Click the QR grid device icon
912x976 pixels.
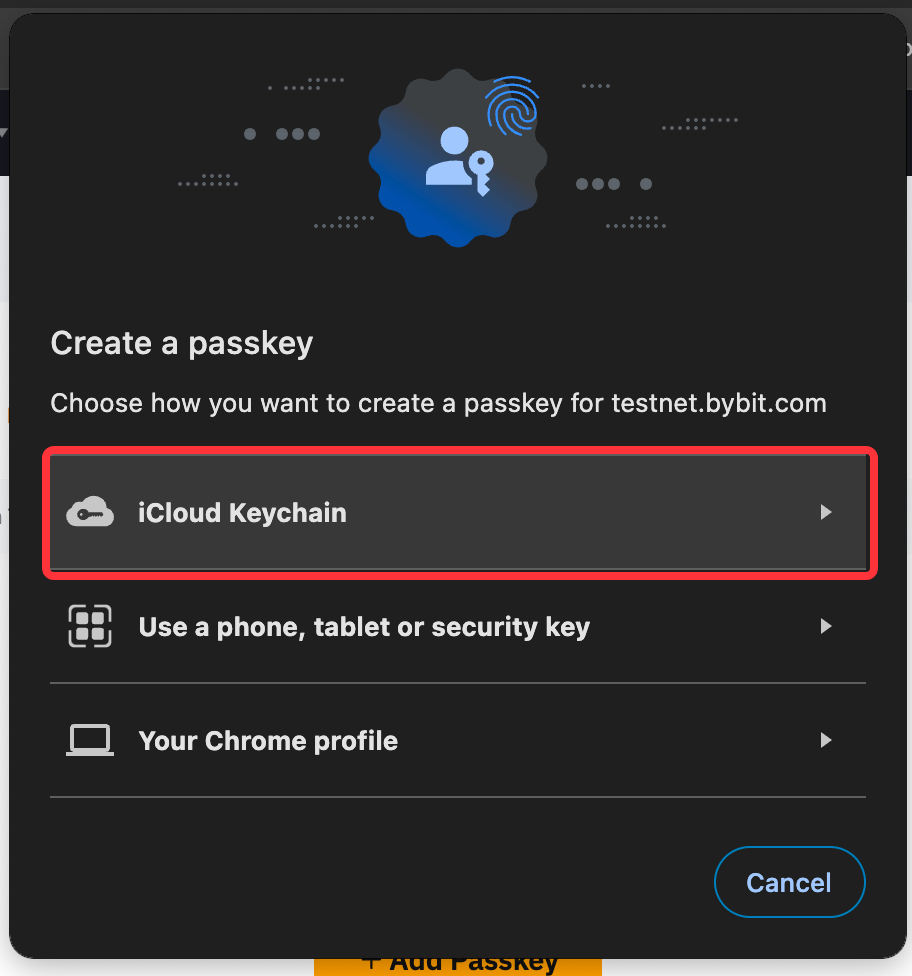(x=89, y=627)
